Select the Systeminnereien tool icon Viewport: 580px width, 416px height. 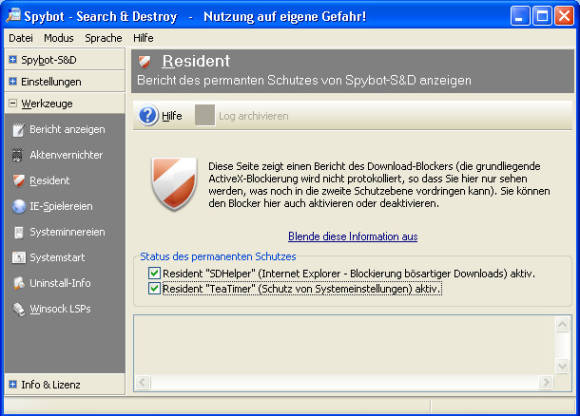[x=18, y=232]
